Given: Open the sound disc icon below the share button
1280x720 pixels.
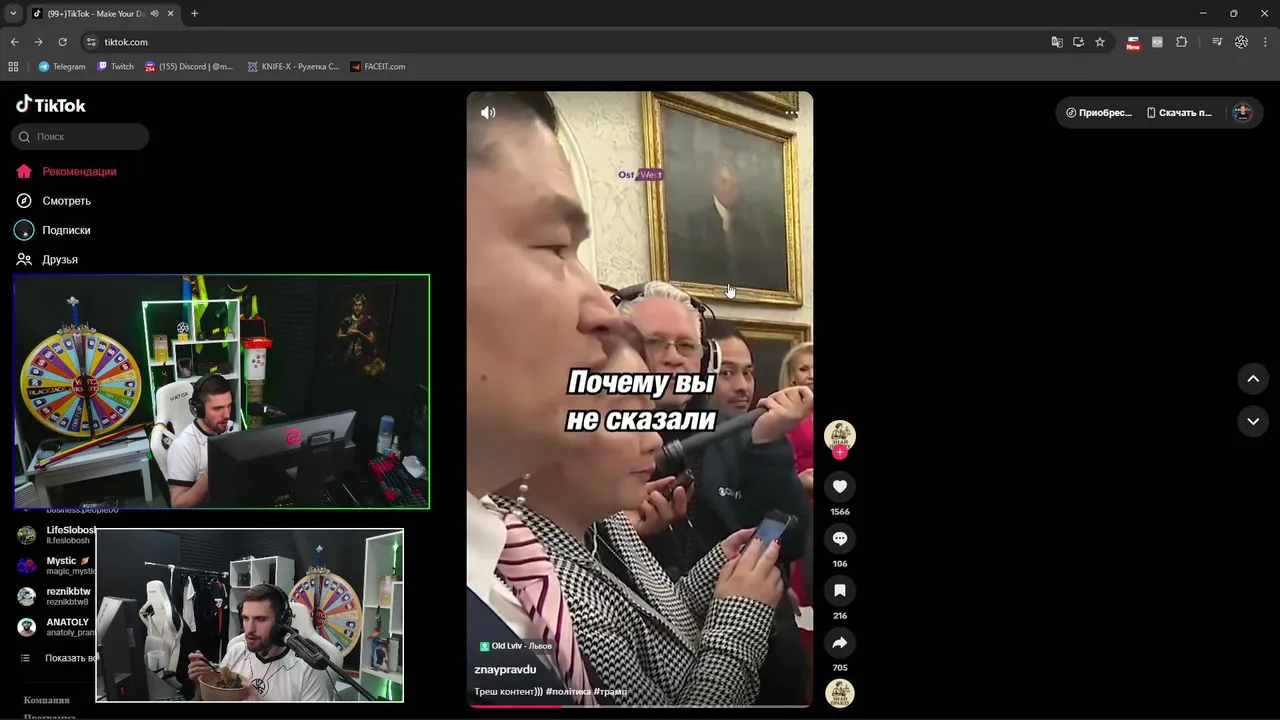Looking at the screenshot, I should (840, 693).
